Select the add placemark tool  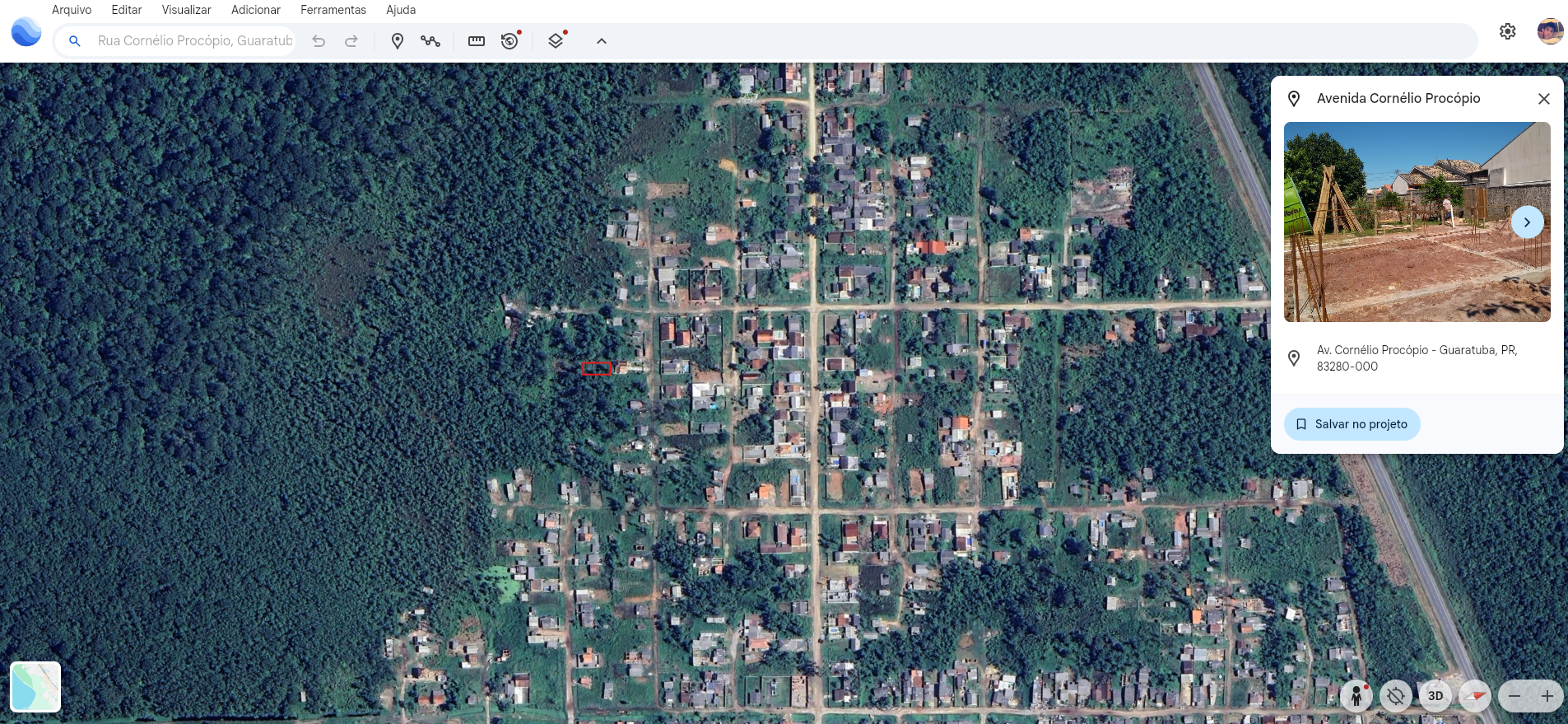(x=398, y=40)
